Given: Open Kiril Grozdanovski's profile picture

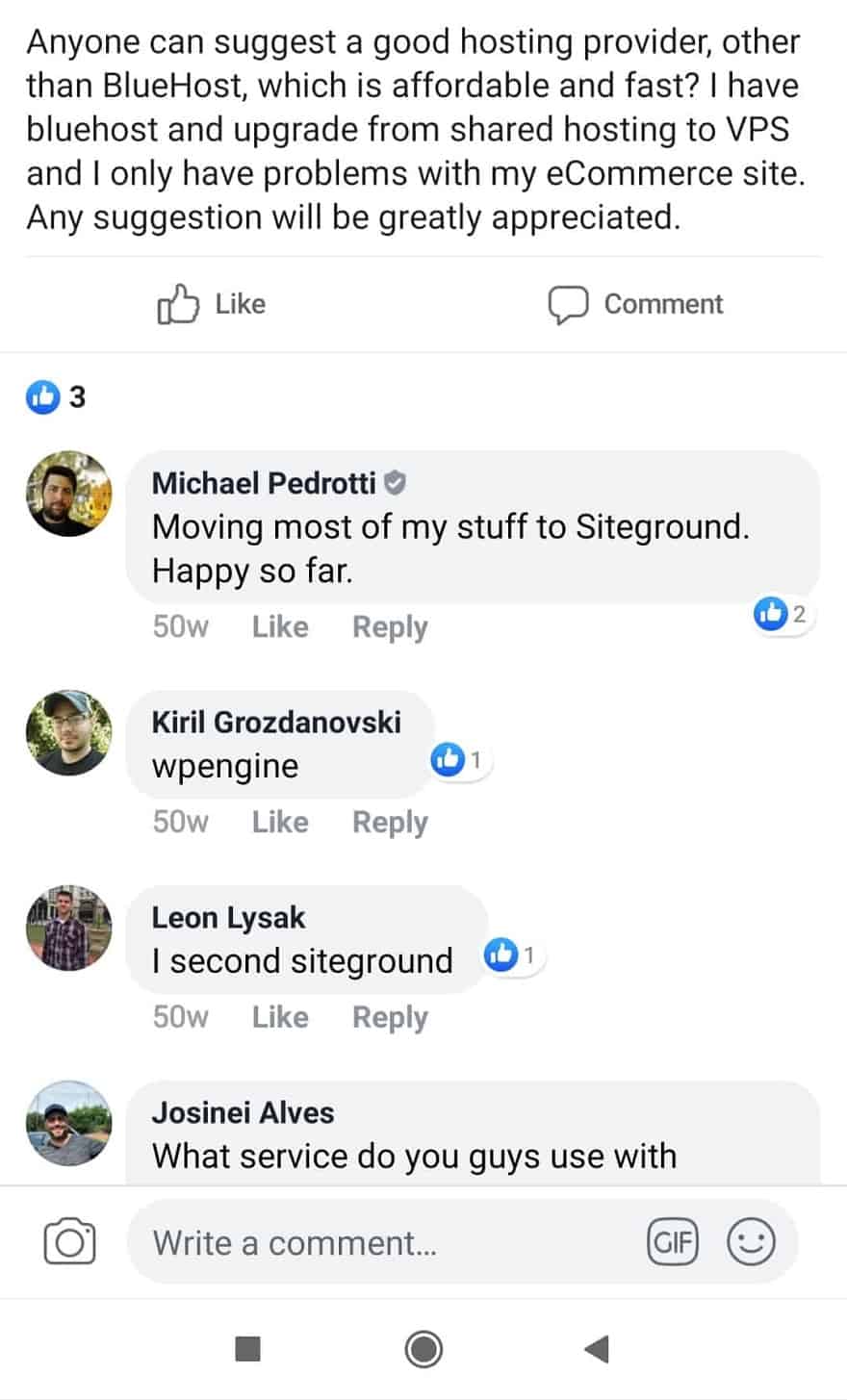Looking at the screenshot, I should [69, 732].
